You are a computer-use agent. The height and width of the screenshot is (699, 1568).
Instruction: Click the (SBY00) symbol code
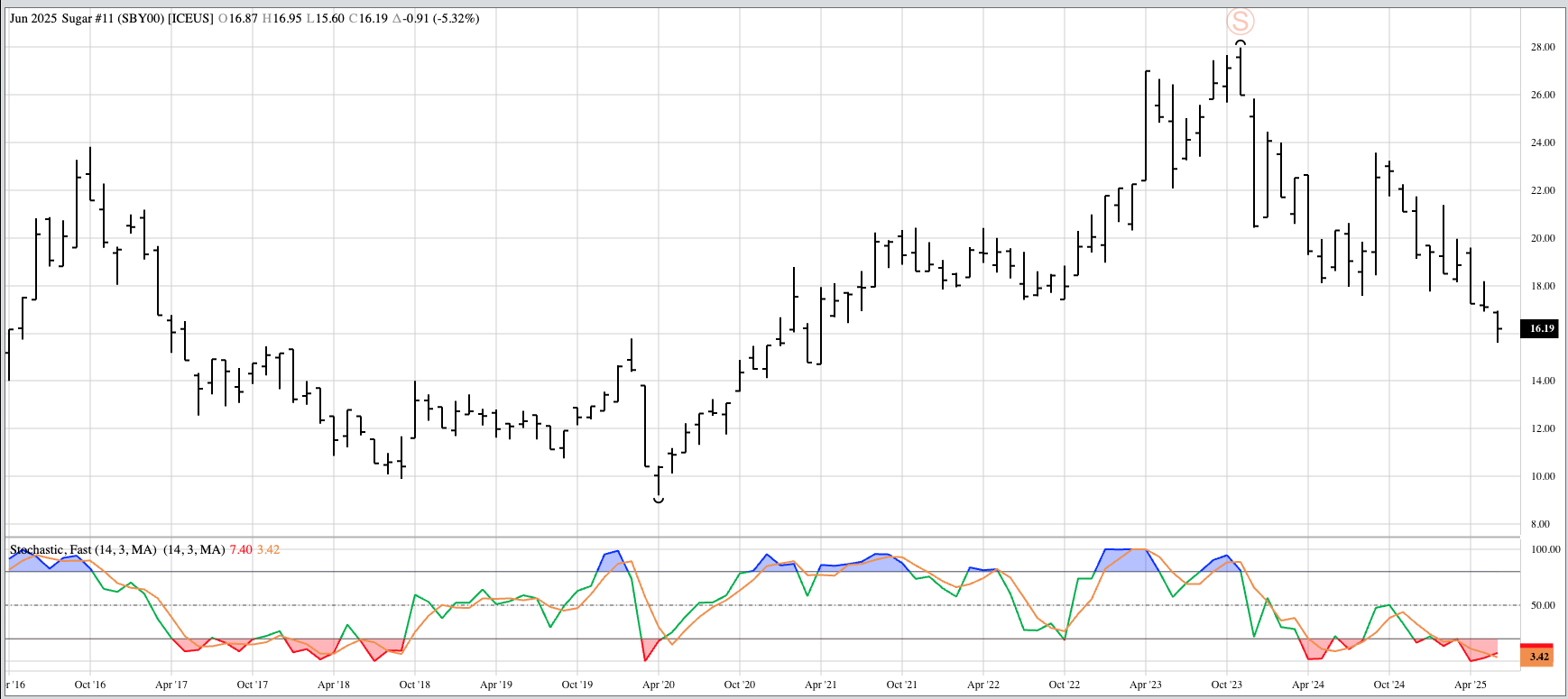click(x=141, y=18)
